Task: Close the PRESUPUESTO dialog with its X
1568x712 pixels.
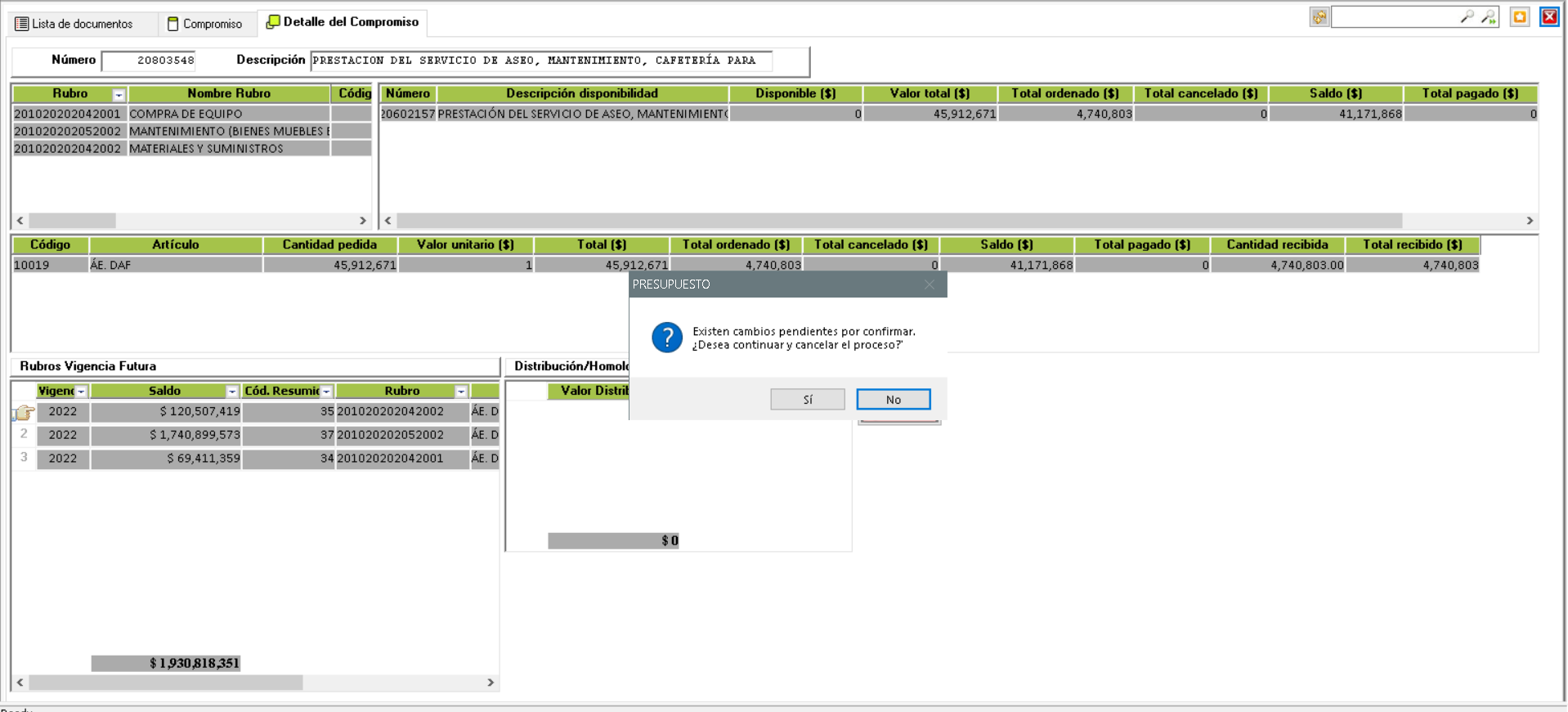Action: (930, 284)
